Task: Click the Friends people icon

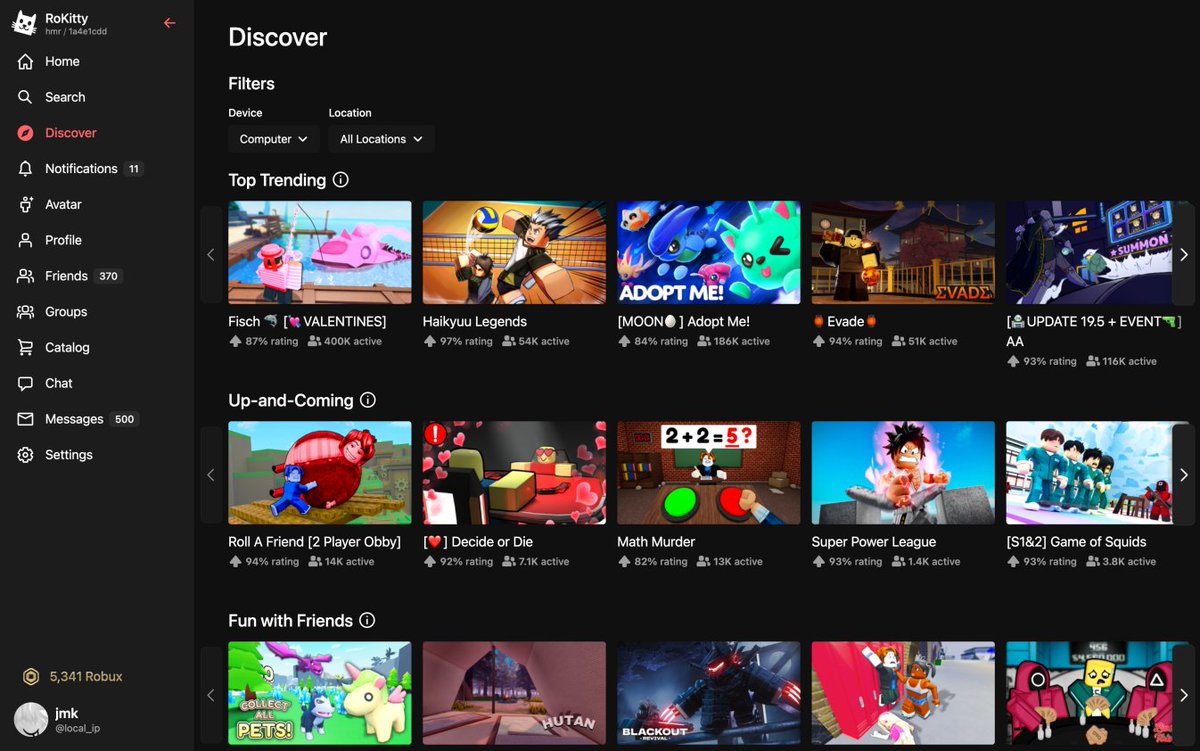Action: pyautogui.click(x=26, y=276)
